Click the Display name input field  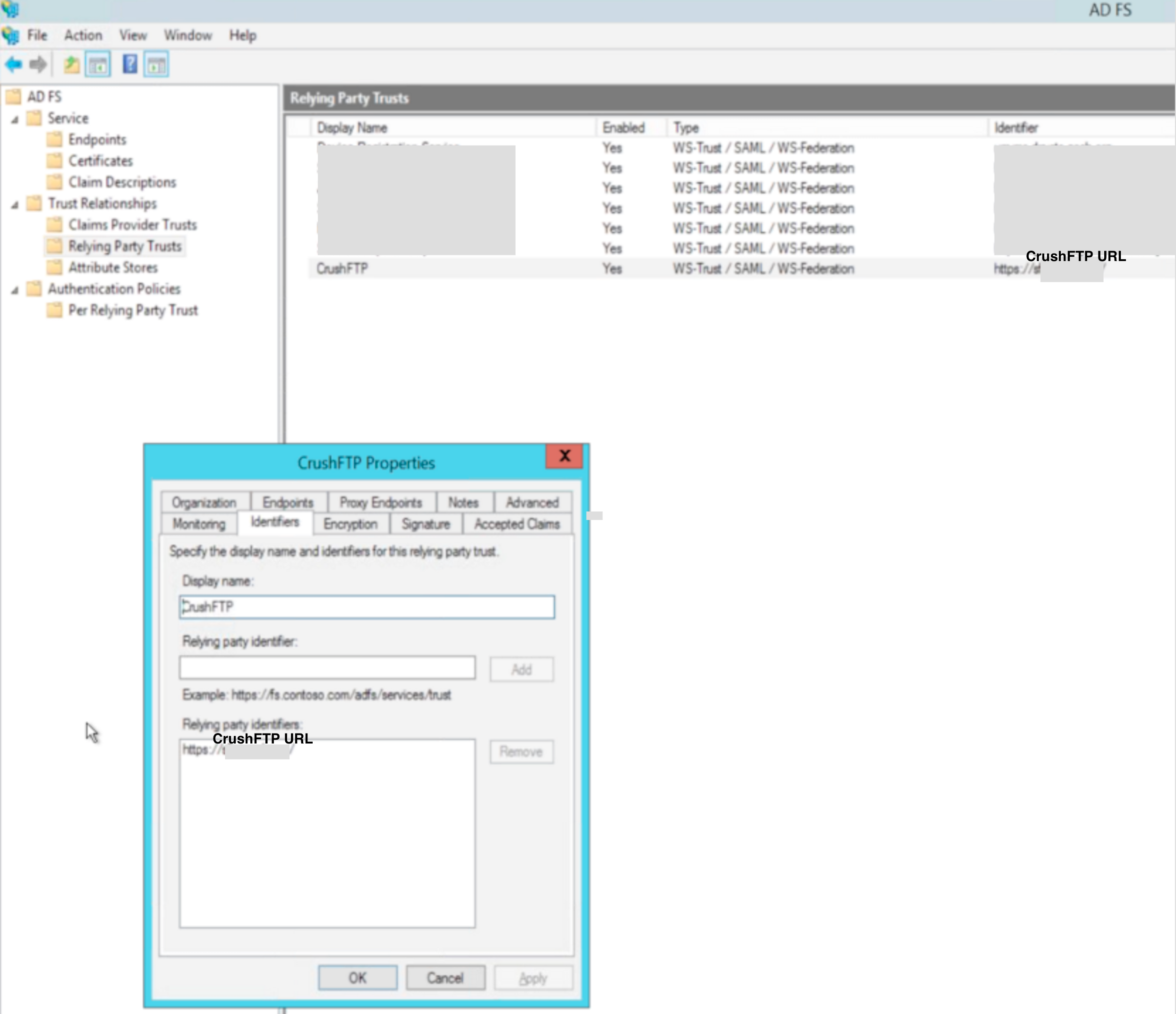pos(367,607)
